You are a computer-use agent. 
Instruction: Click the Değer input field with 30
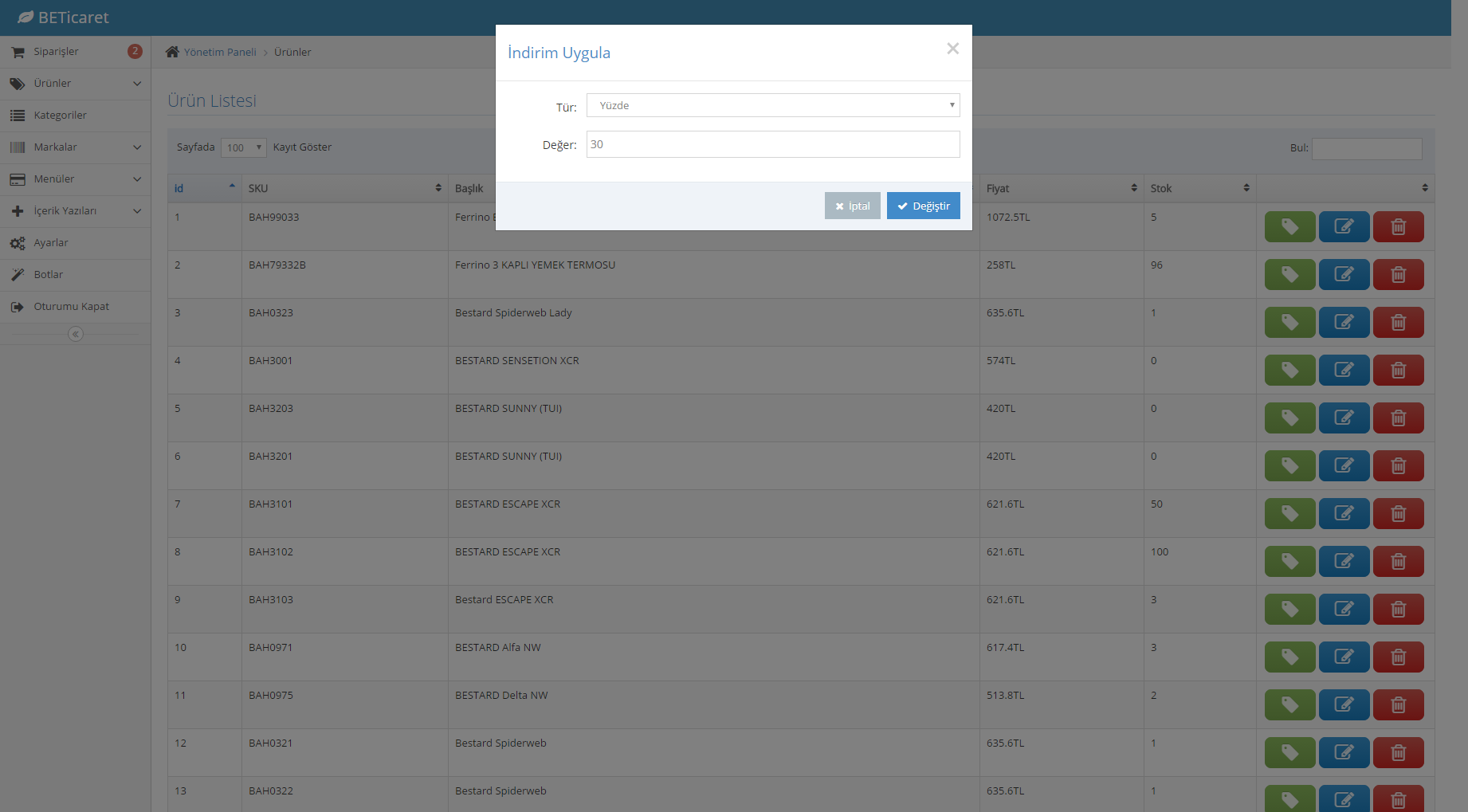click(x=773, y=144)
